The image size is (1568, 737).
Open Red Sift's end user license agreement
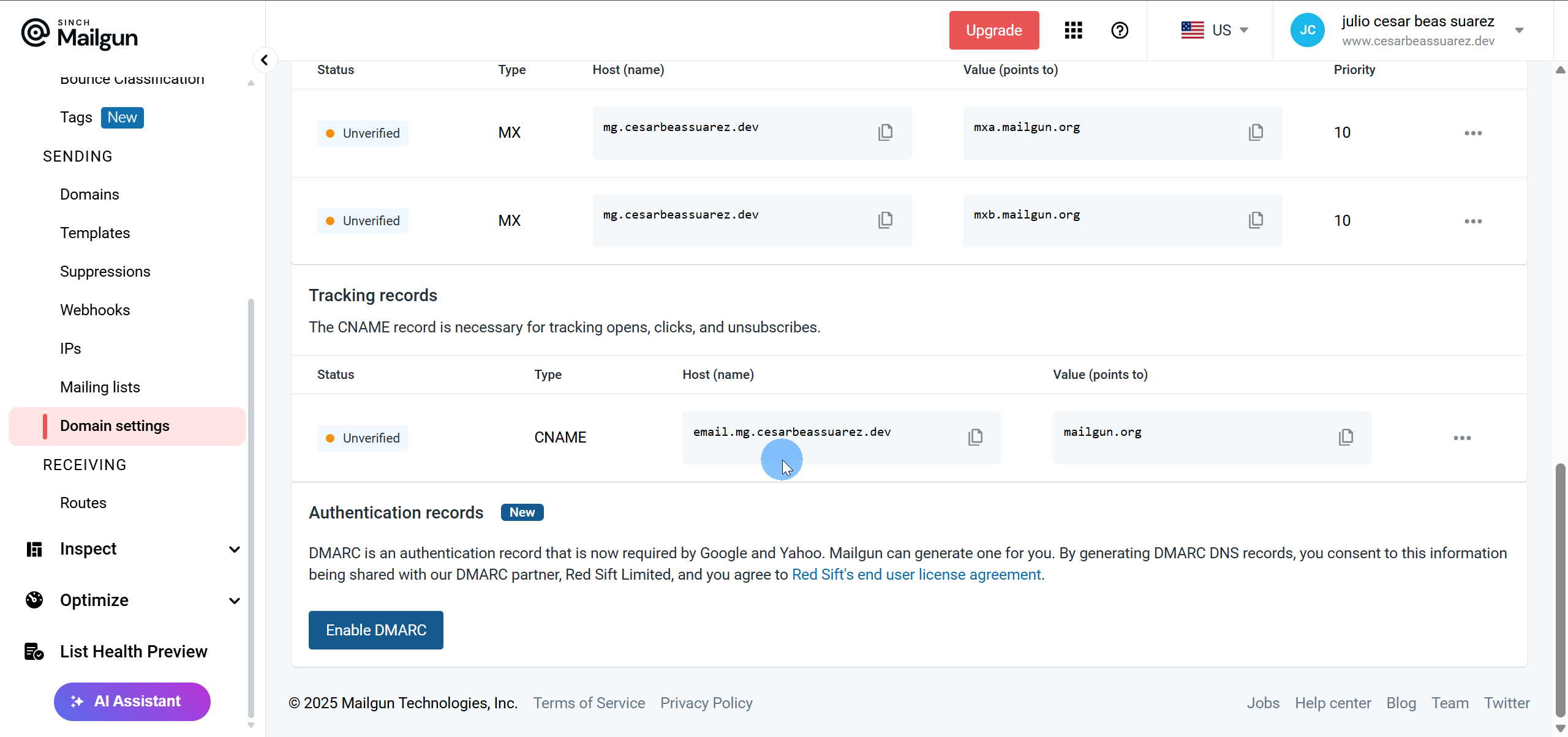pos(916,574)
